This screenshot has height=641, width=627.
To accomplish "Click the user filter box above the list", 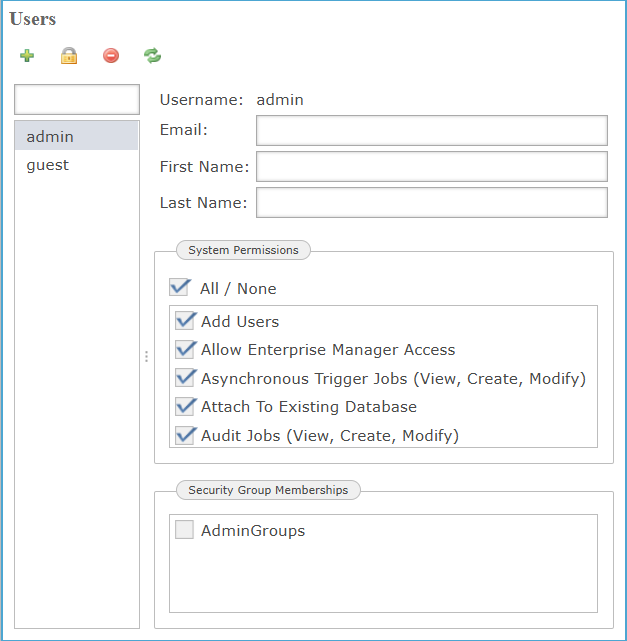I will [77, 99].
